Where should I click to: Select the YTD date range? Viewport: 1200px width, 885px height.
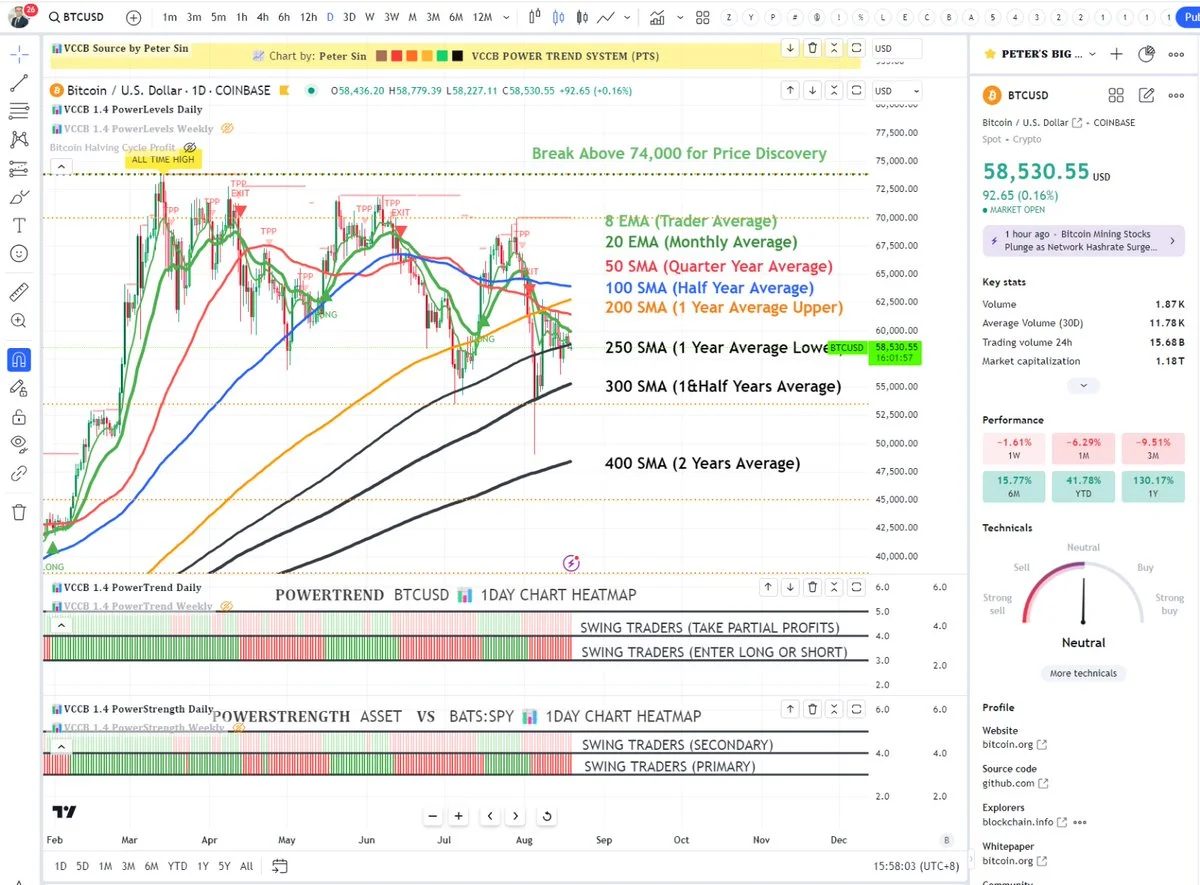pos(177,866)
